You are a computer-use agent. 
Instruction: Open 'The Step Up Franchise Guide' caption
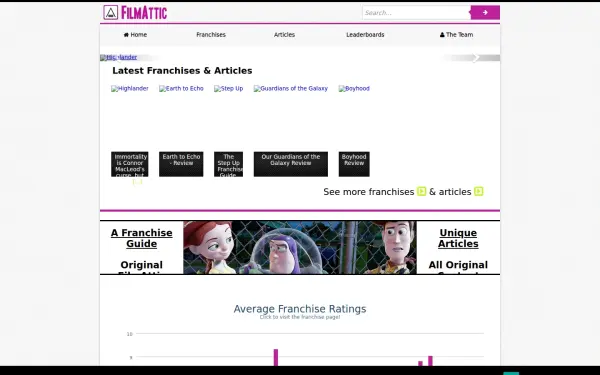(x=228, y=165)
